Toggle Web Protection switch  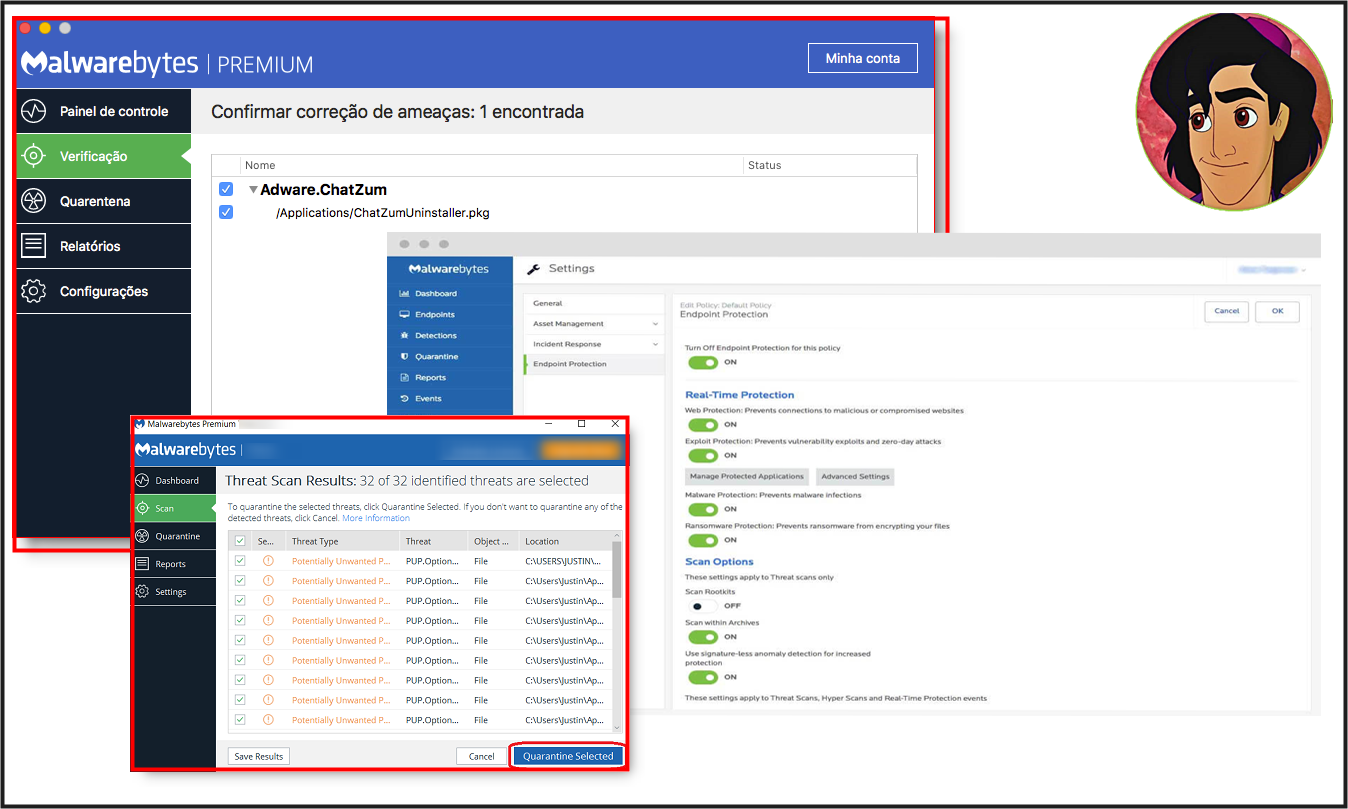click(703, 424)
